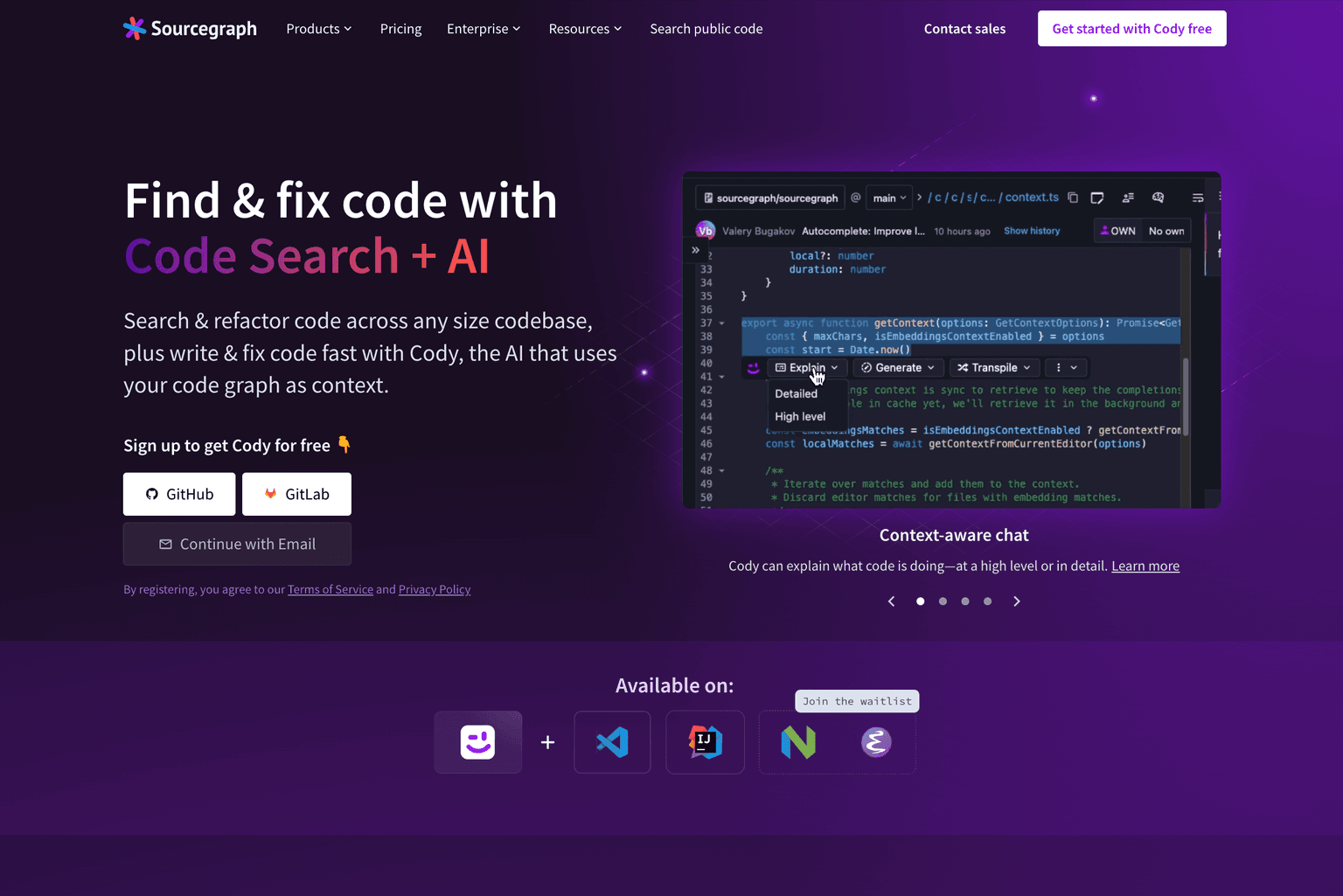Click Contact sales link

[x=964, y=29]
